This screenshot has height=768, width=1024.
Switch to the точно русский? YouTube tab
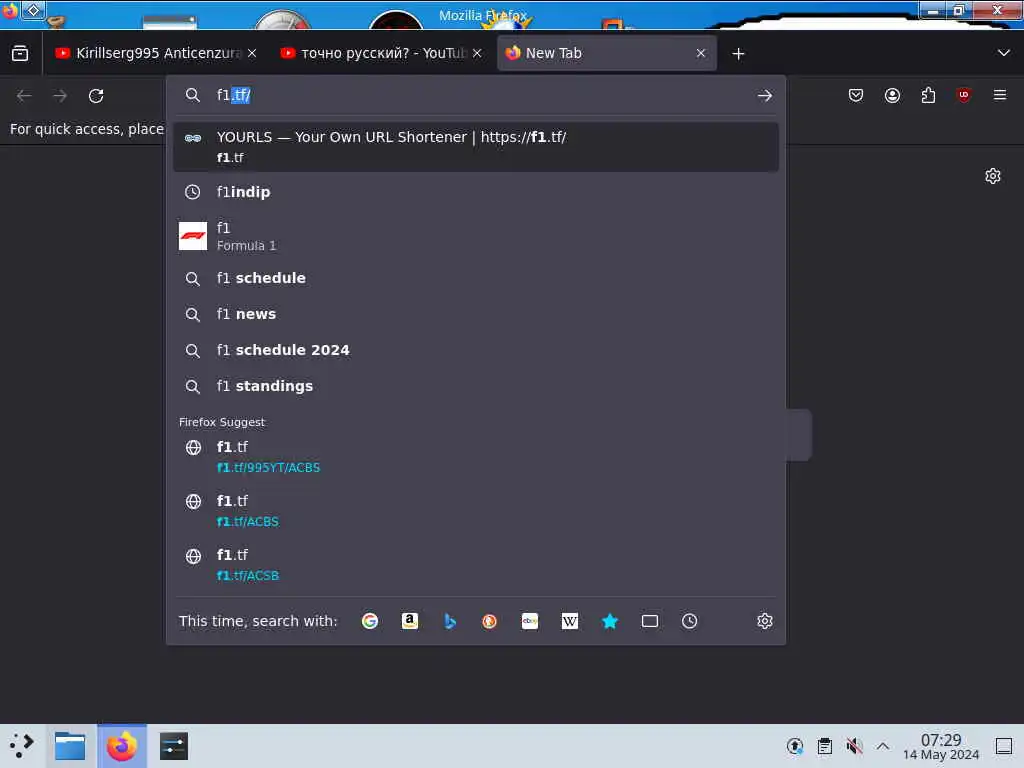(381, 54)
